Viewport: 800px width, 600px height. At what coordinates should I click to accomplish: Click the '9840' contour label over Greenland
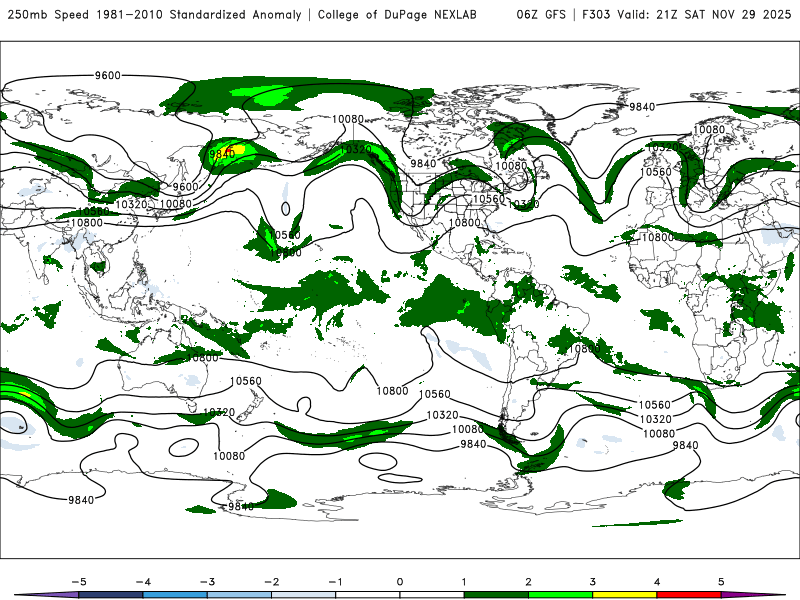642,107
